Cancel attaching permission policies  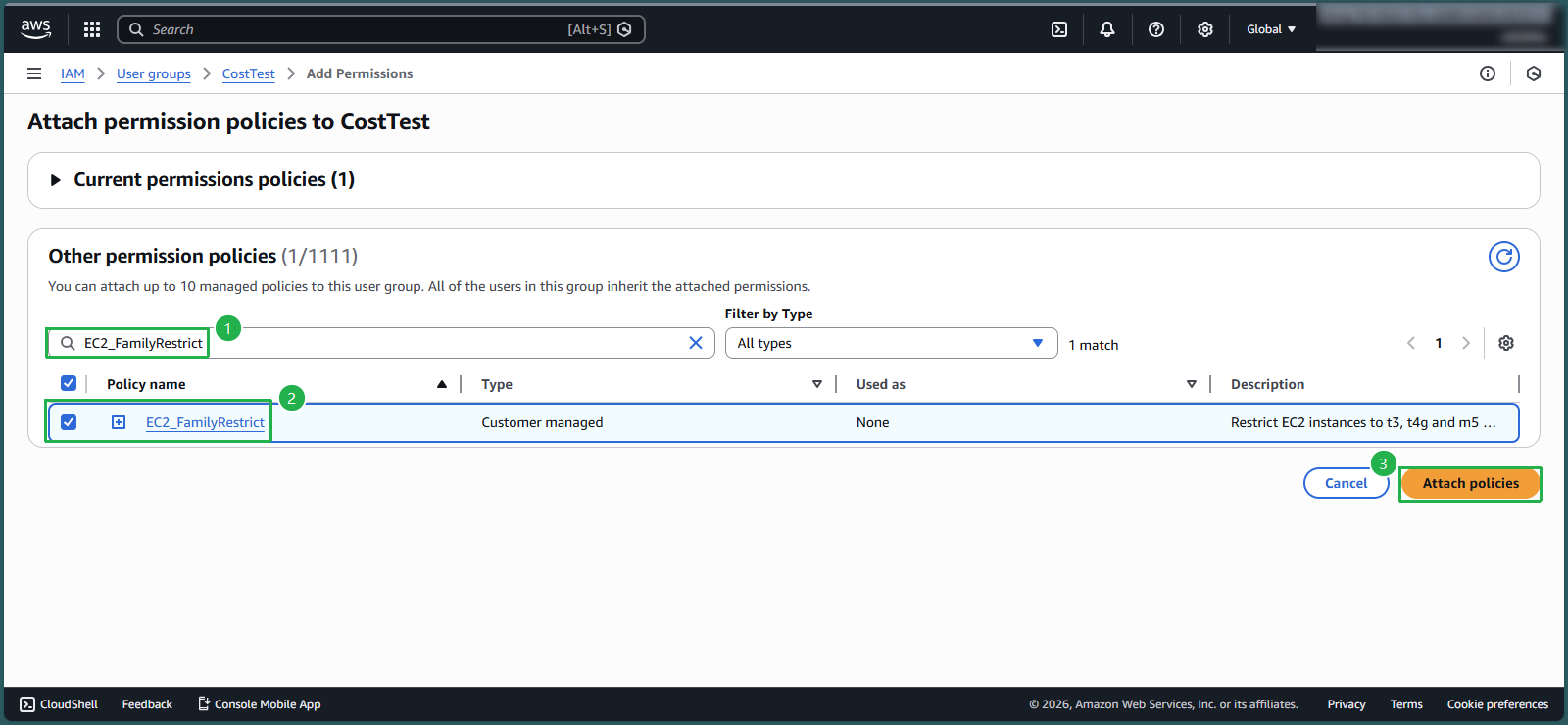coord(1346,483)
